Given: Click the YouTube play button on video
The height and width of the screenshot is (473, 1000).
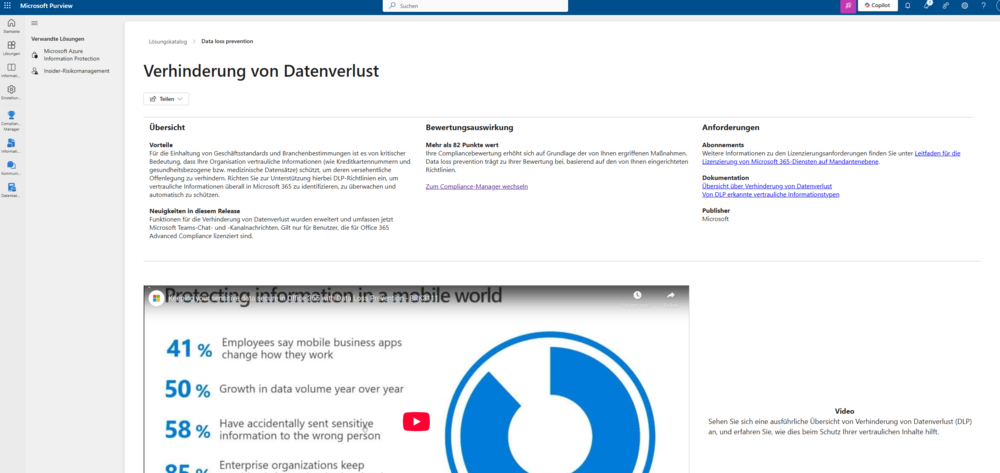Looking at the screenshot, I should (x=416, y=421).
